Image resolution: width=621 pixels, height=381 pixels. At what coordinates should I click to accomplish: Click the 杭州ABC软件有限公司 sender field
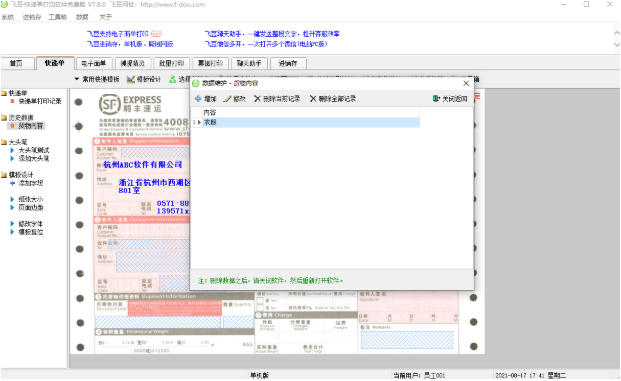click(x=143, y=164)
